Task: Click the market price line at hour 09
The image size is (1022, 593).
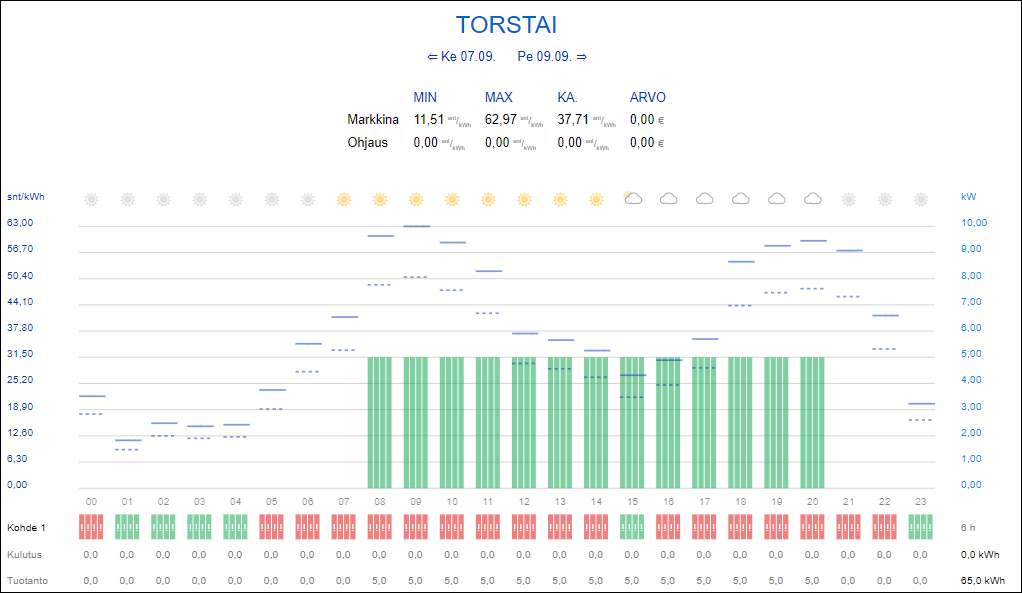Action: (416, 226)
